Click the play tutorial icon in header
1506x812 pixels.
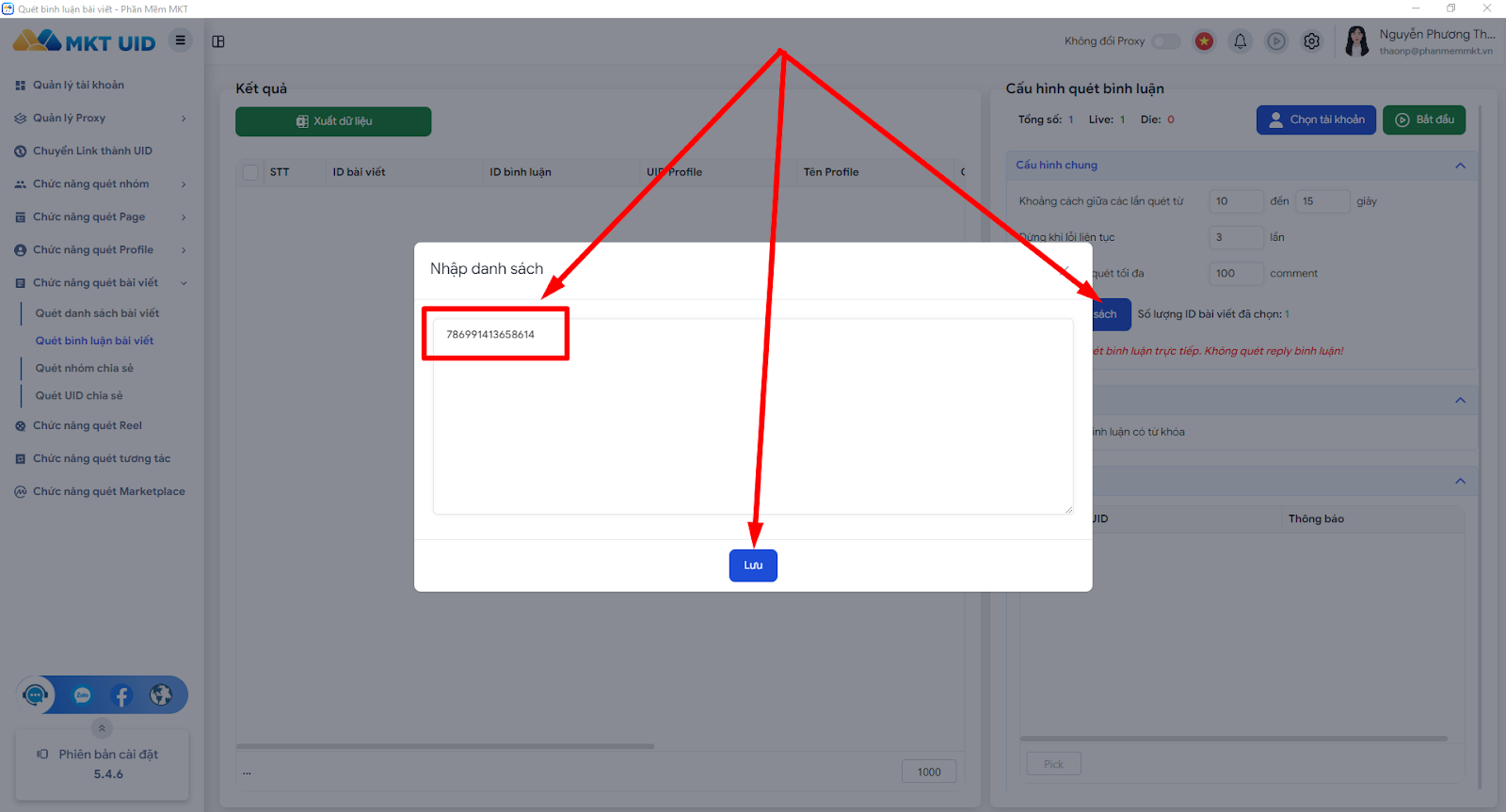pyautogui.click(x=1276, y=41)
